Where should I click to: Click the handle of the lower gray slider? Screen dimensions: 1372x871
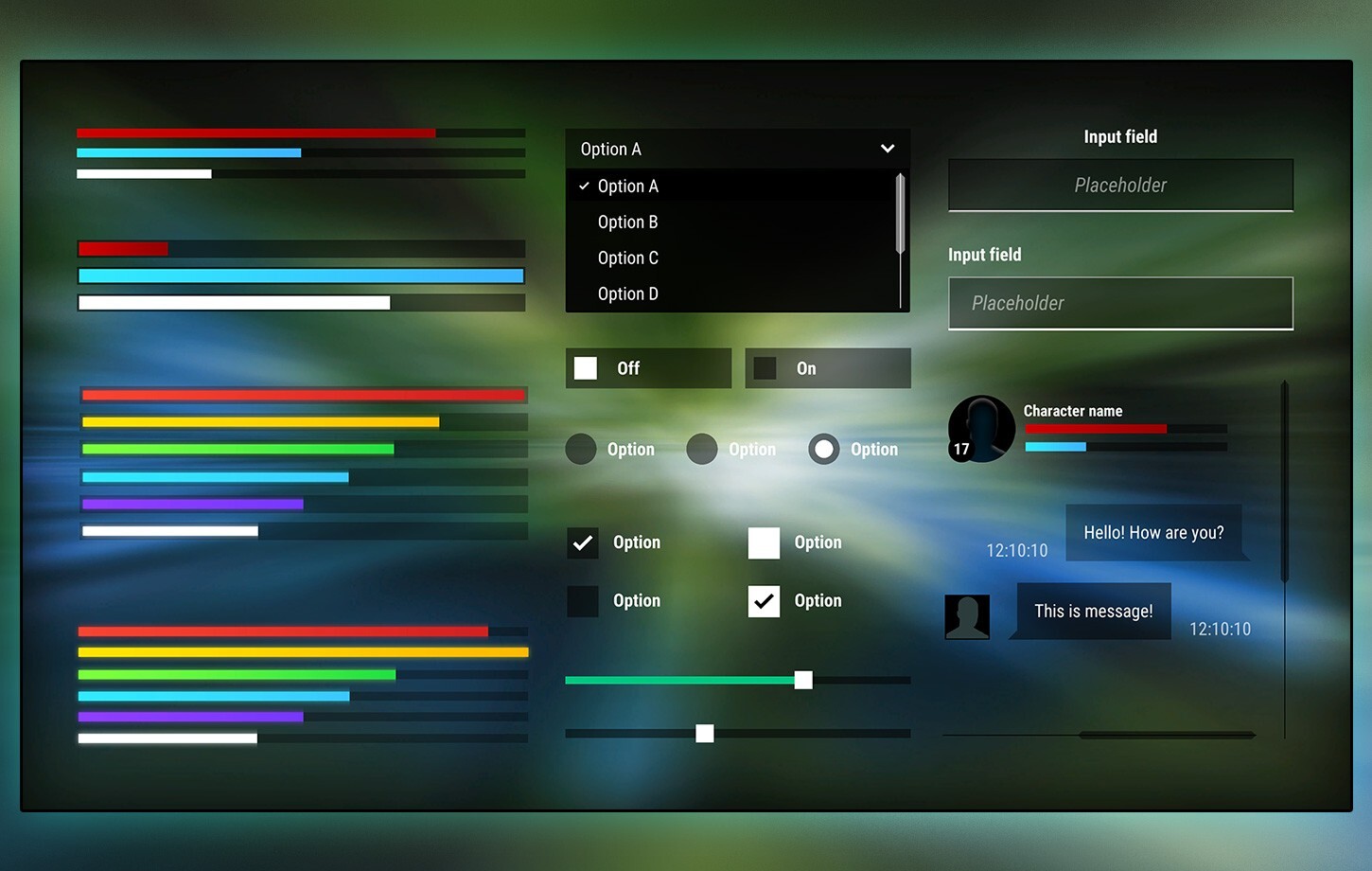click(704, 733)
